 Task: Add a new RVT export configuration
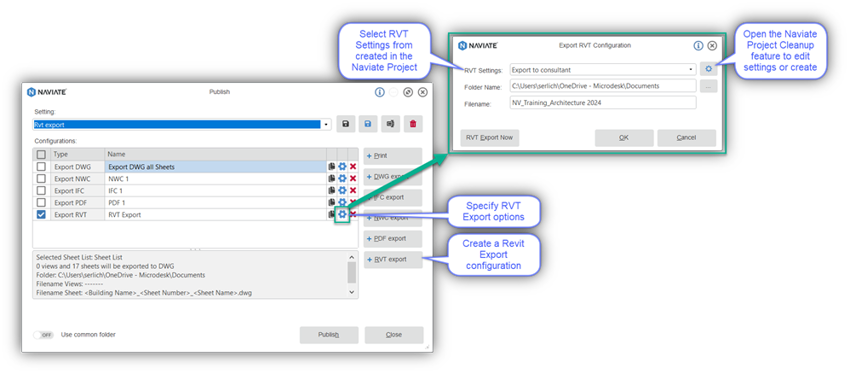click(x=392, y=259)
